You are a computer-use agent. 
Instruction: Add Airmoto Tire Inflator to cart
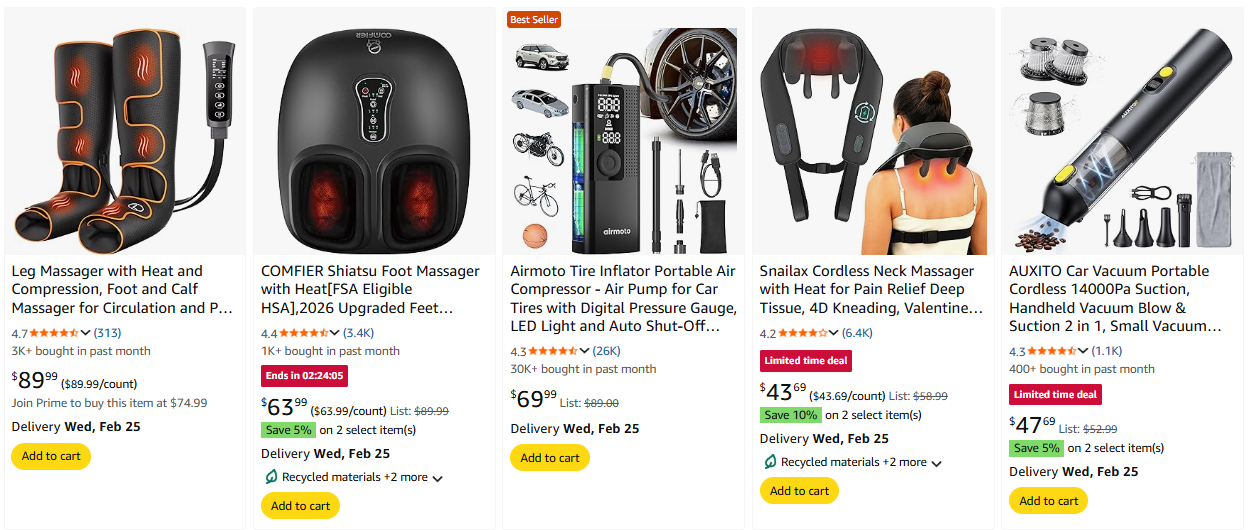(549, 457)
